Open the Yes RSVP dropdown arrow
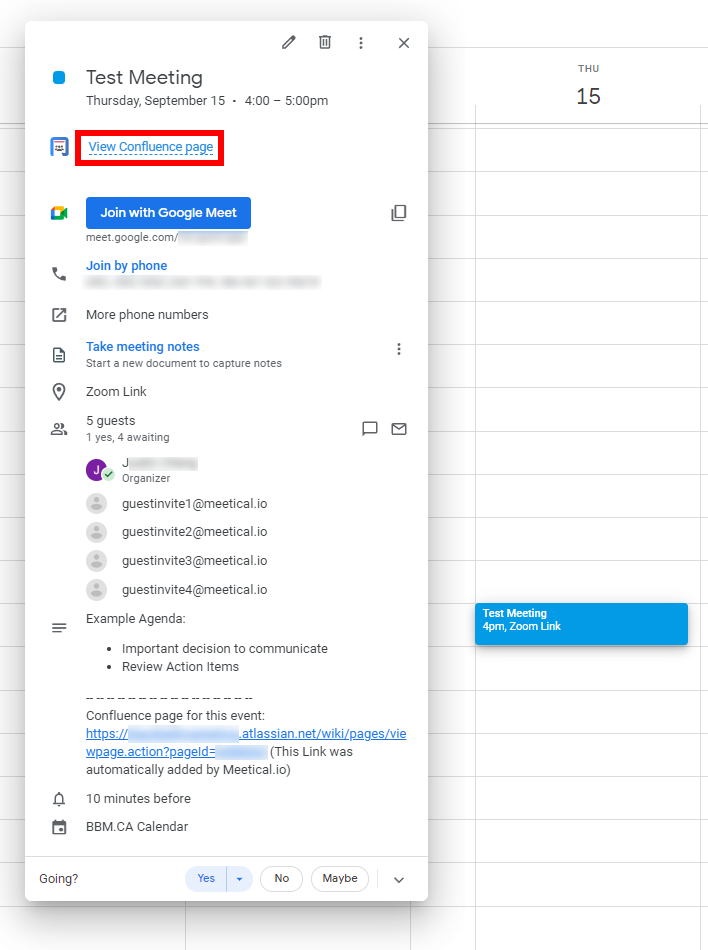This screenshot has height=950, width=708. (x=239, y=879)
